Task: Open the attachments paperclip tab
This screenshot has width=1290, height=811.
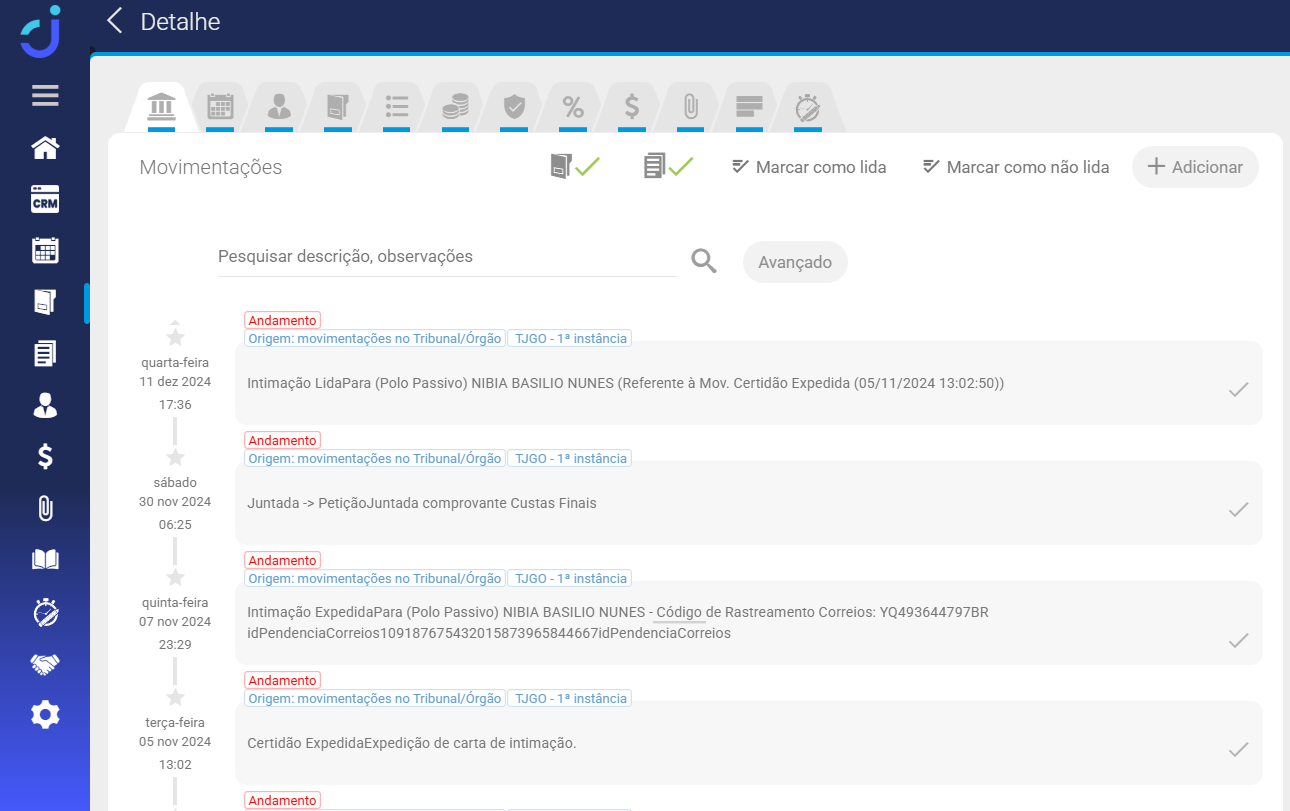Action: click(x=690, y=106)
